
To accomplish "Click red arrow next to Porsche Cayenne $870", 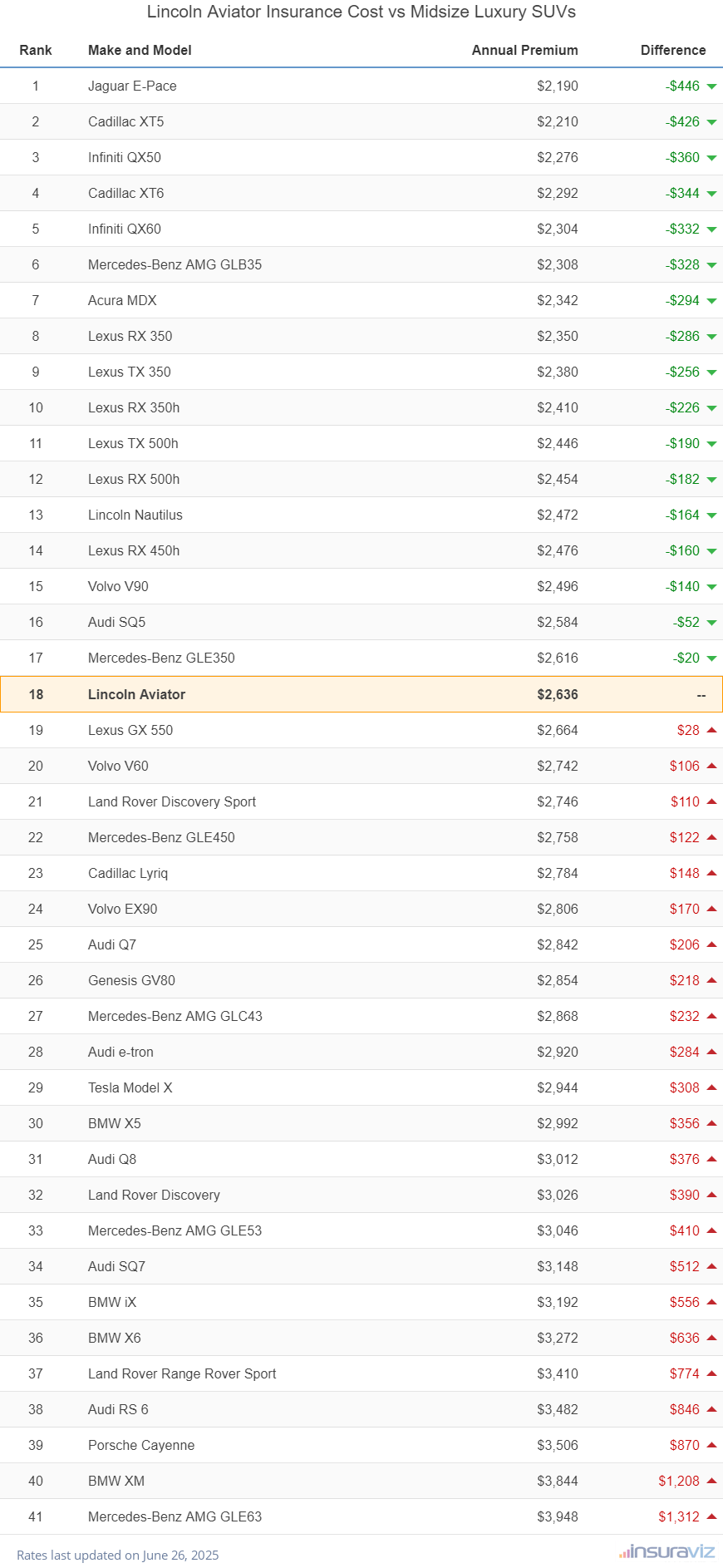I will pos(711,1445).
